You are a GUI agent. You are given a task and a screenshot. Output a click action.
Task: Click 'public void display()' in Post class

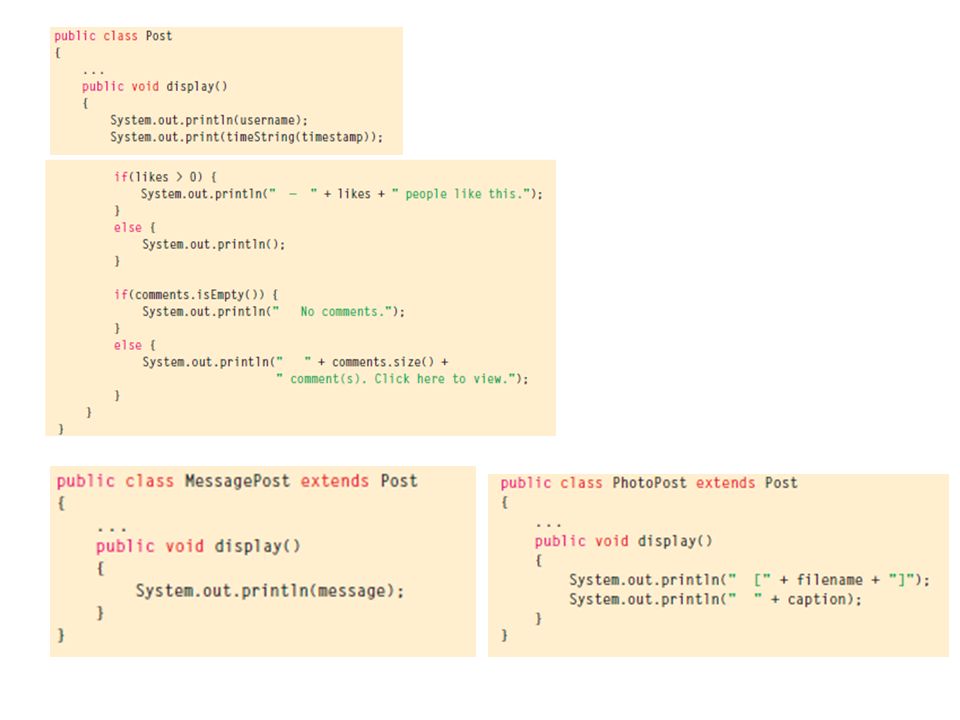click(154, 86)
